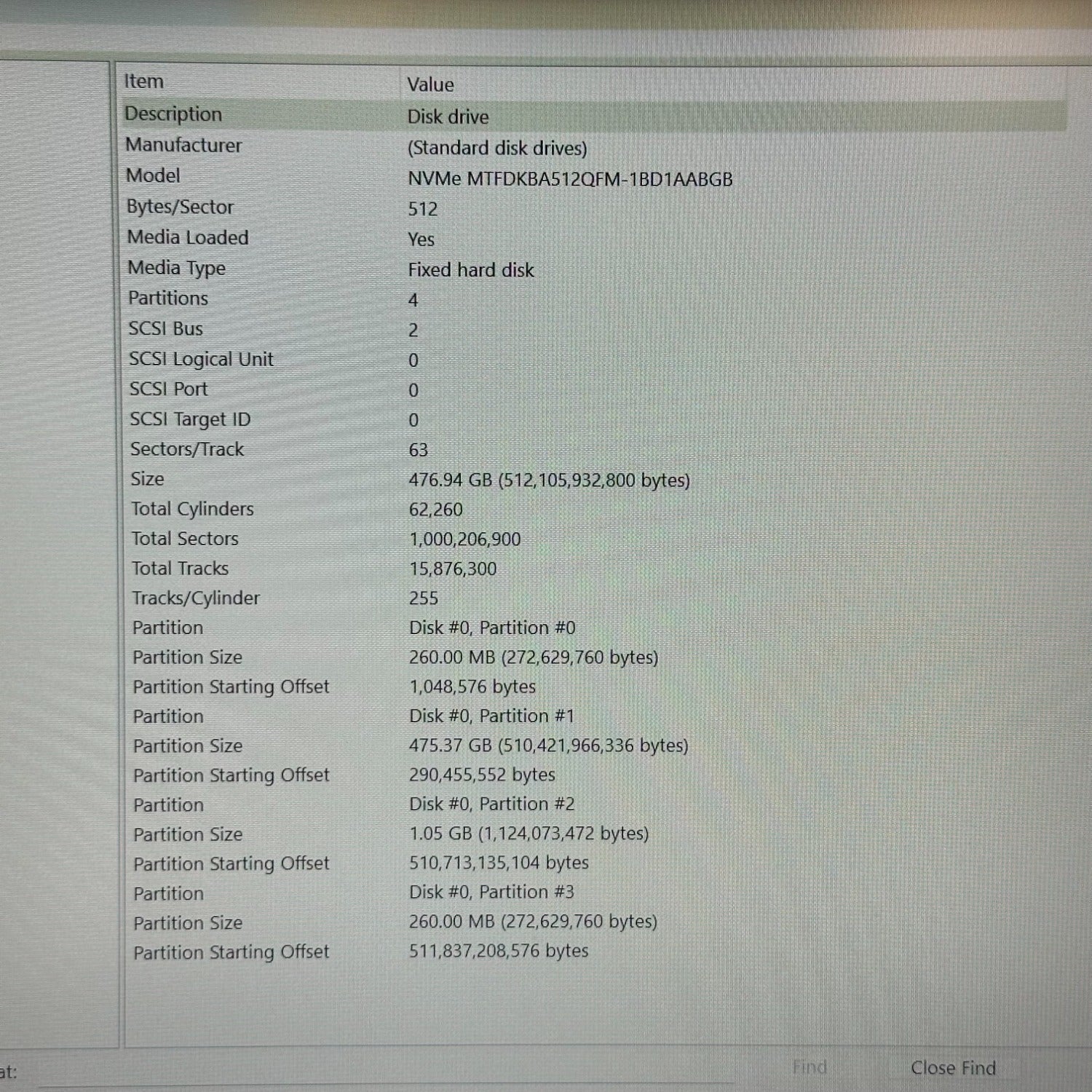Click the Item column header
Screen dimensions: 1092x1092
[x=144, y=82]
